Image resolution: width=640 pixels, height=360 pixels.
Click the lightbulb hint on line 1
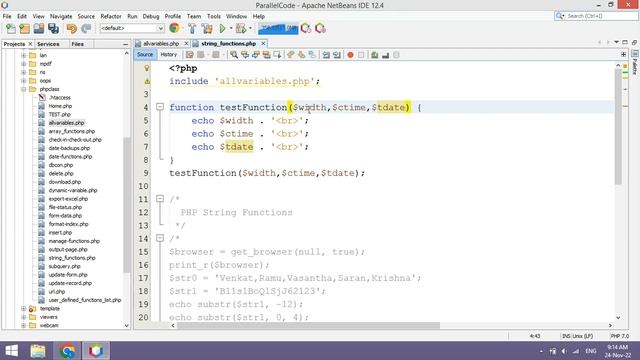pyautogui.click(x=147, y=68)
